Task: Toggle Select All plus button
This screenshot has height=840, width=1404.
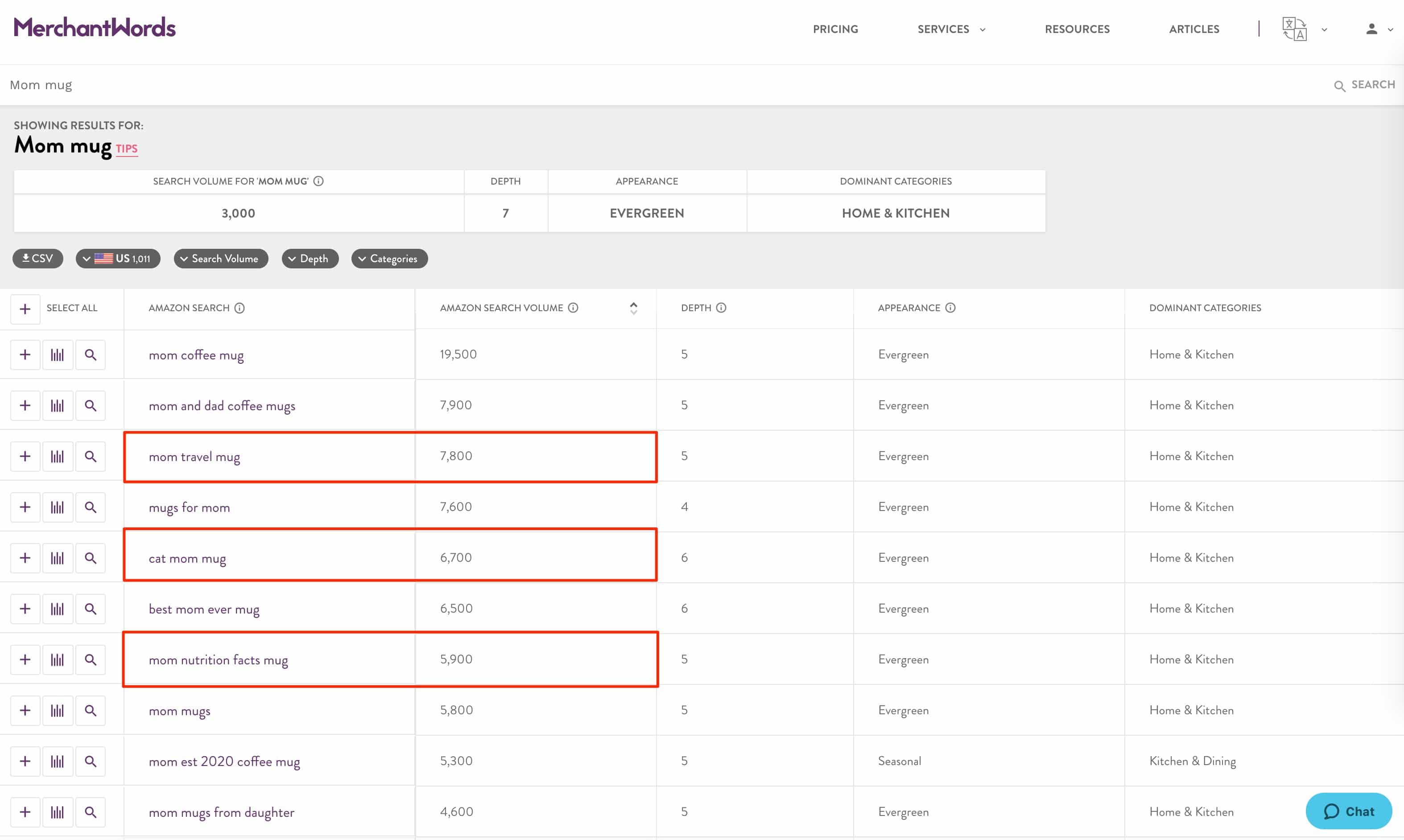Action: [25, 309]
